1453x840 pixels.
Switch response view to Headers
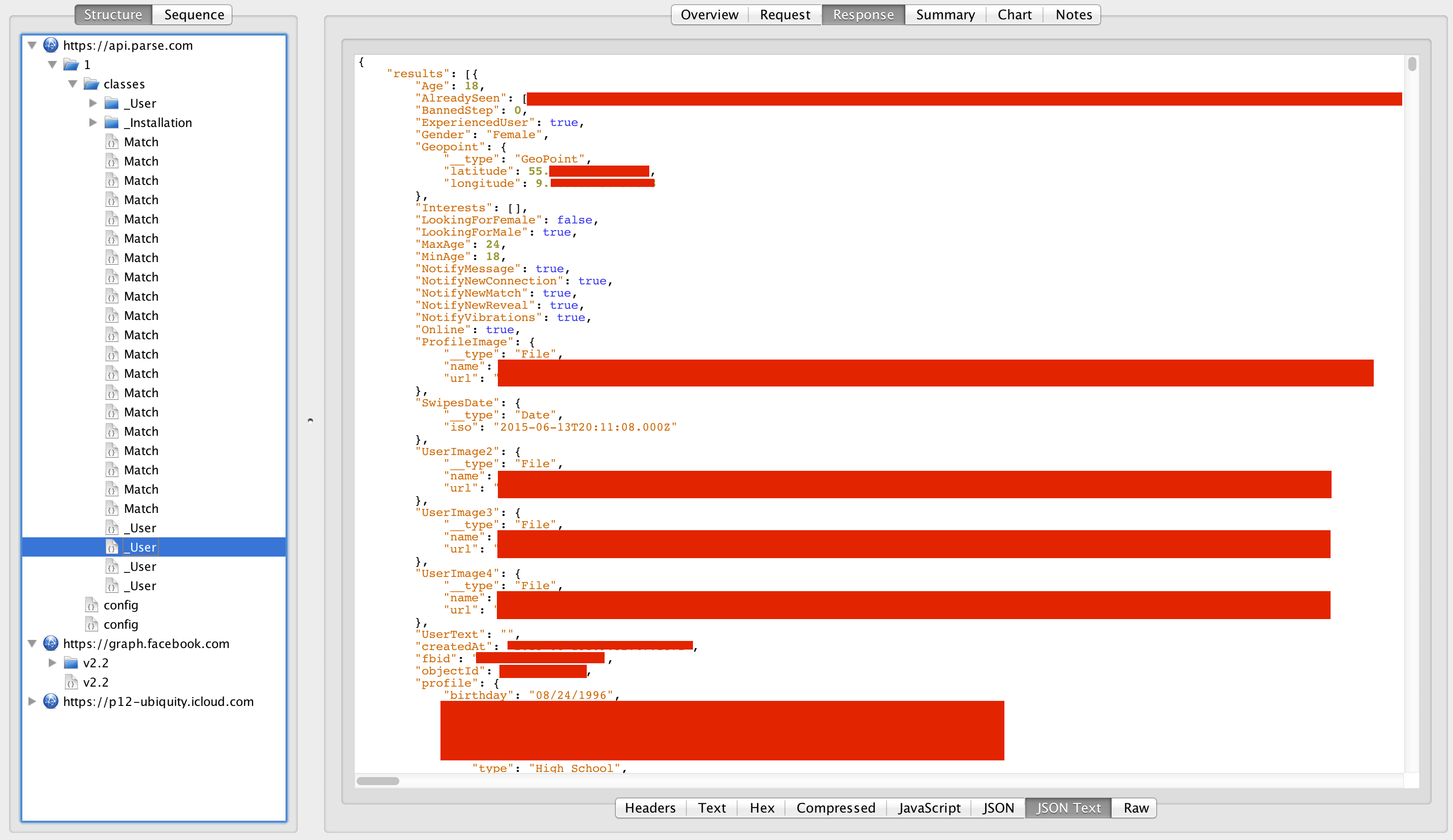click(650, 807)
